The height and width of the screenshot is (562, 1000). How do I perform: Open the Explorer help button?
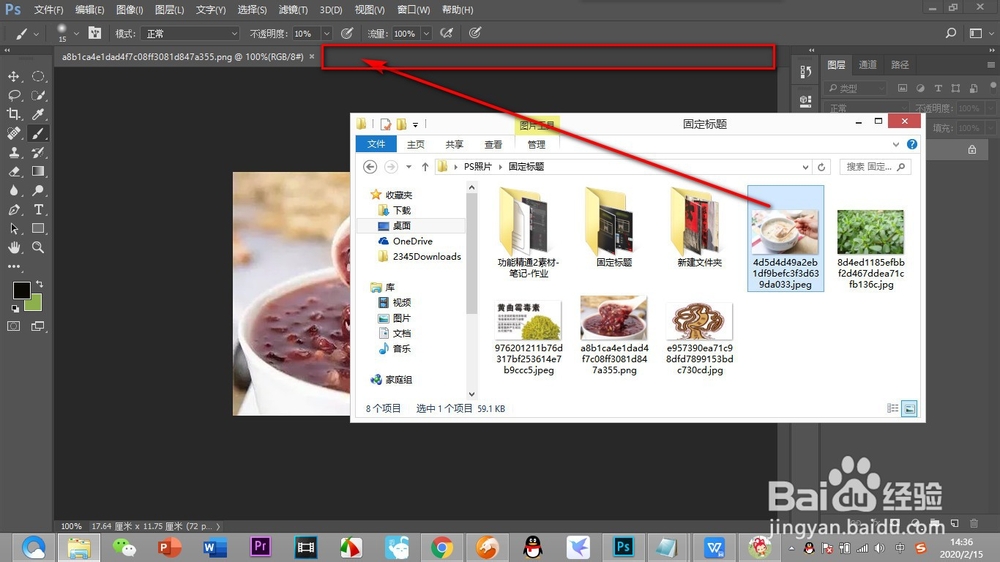click(x=912, y=144)
